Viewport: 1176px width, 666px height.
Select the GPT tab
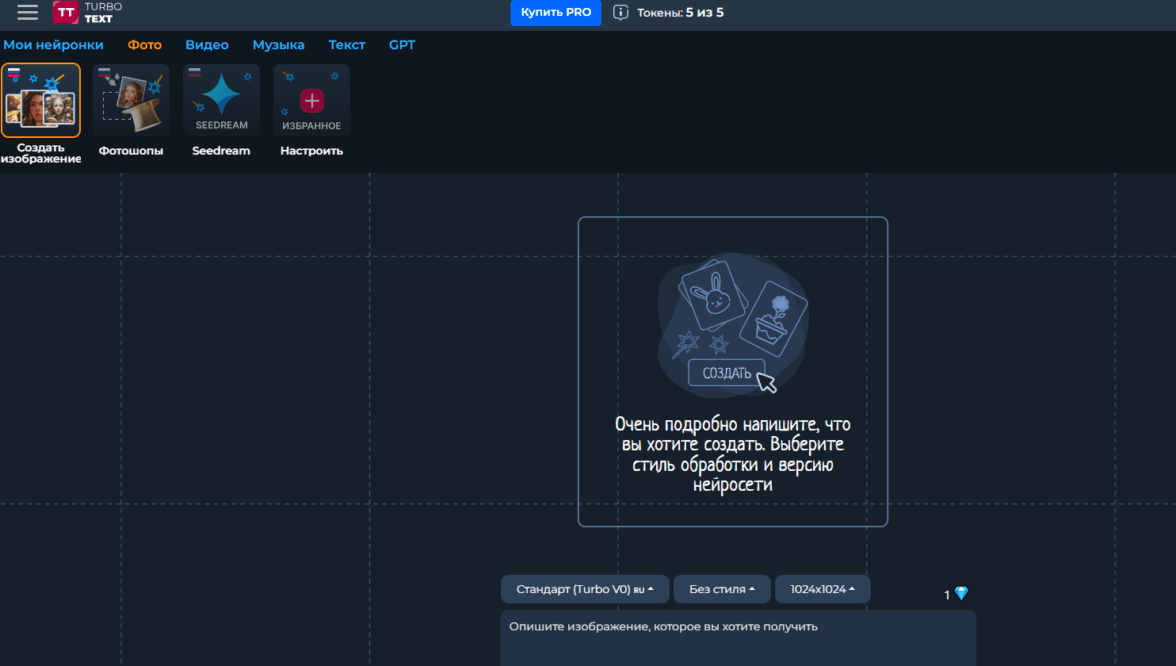(x=402, y=45)
